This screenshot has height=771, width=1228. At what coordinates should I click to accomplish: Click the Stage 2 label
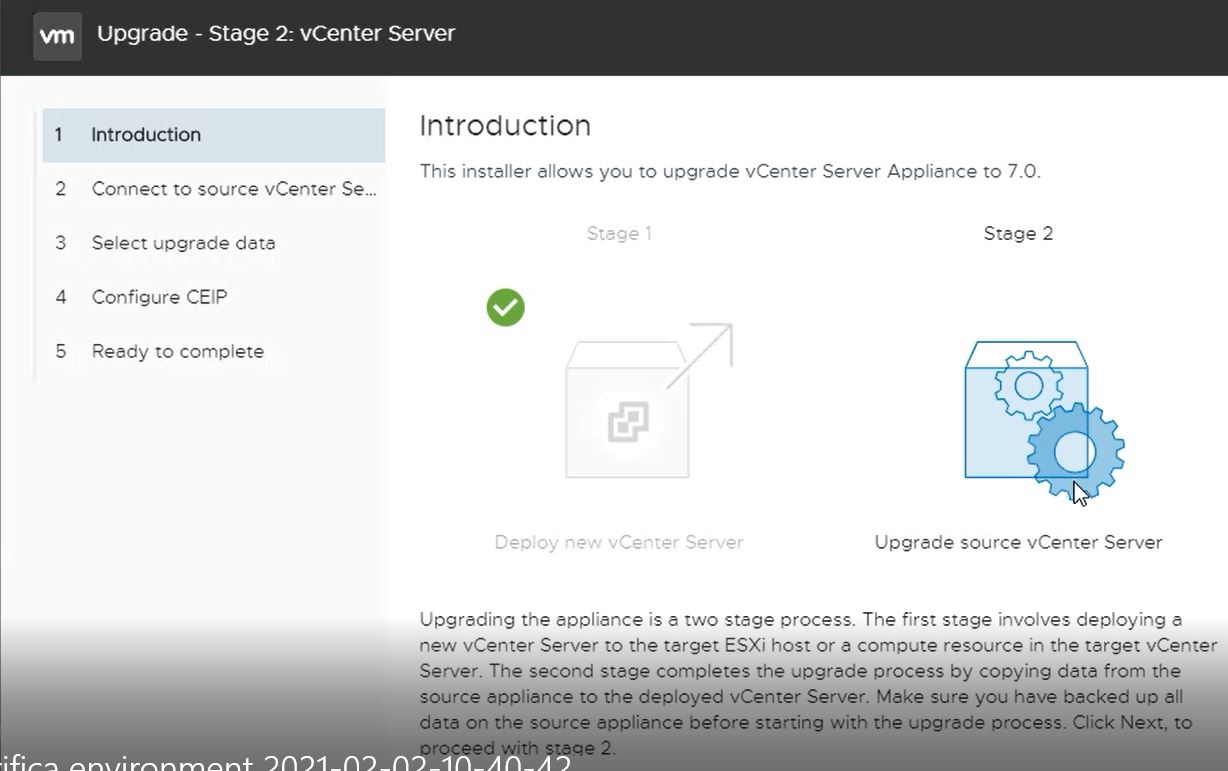(x=1018, y=233)
